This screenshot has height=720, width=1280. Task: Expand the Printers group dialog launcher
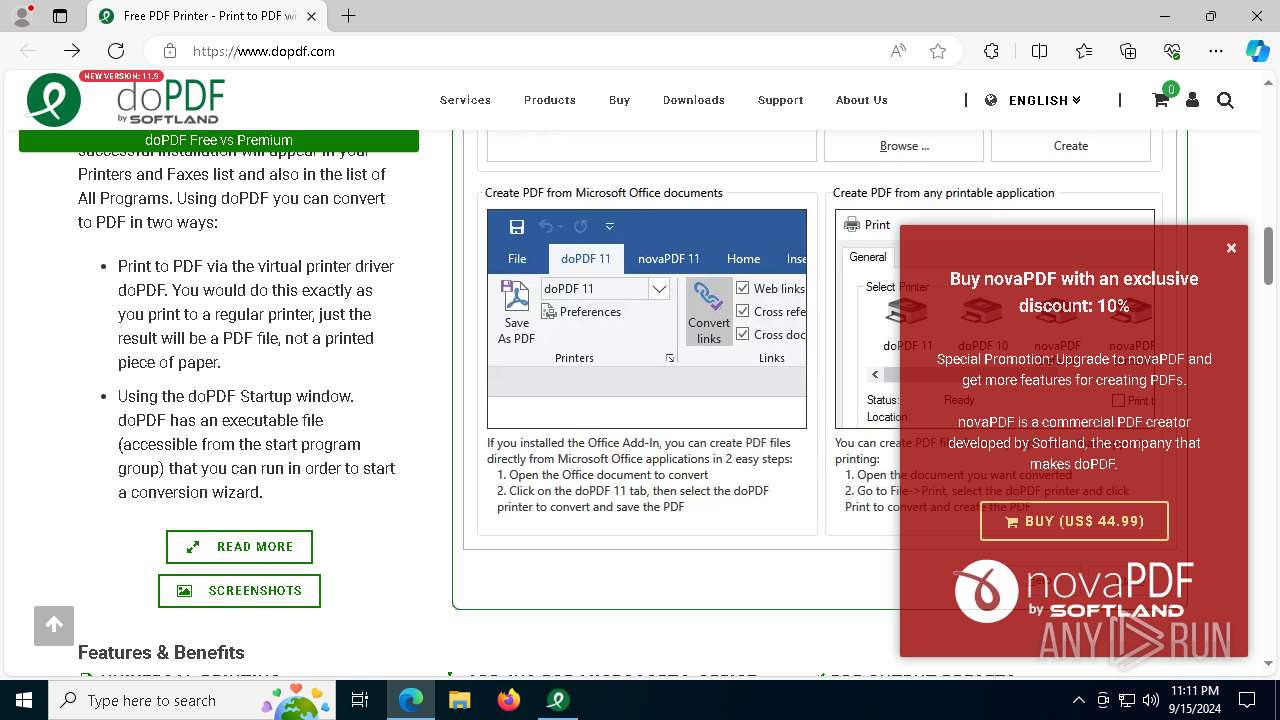pyautogui.click(x=670, y=358)
